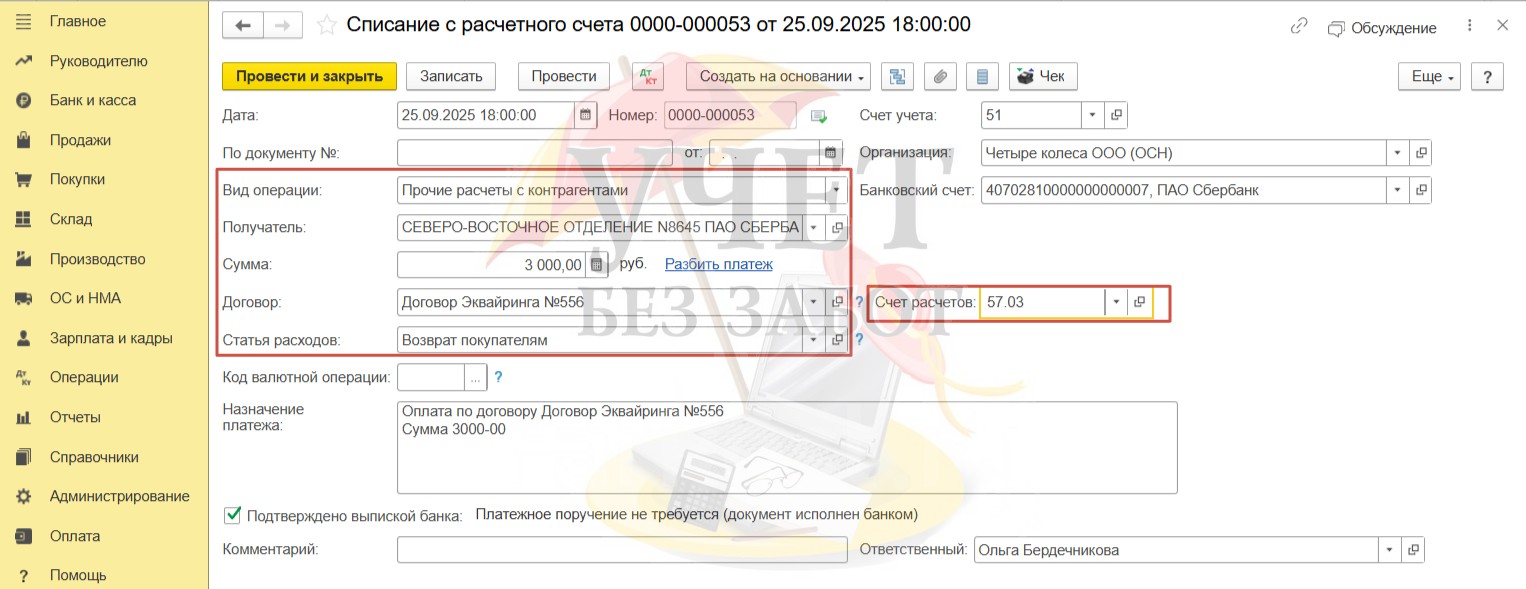Open calendar picker for Дата field
Viewport: 1526px width, 589px height.
586,115
